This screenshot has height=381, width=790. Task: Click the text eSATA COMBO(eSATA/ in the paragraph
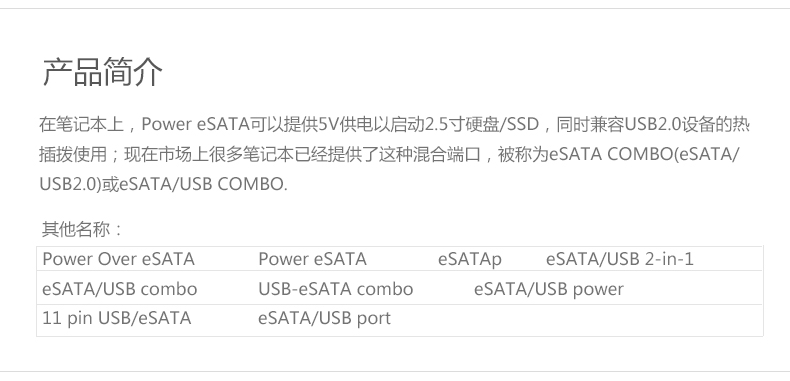pyautogui.click(x=644, y=154)
